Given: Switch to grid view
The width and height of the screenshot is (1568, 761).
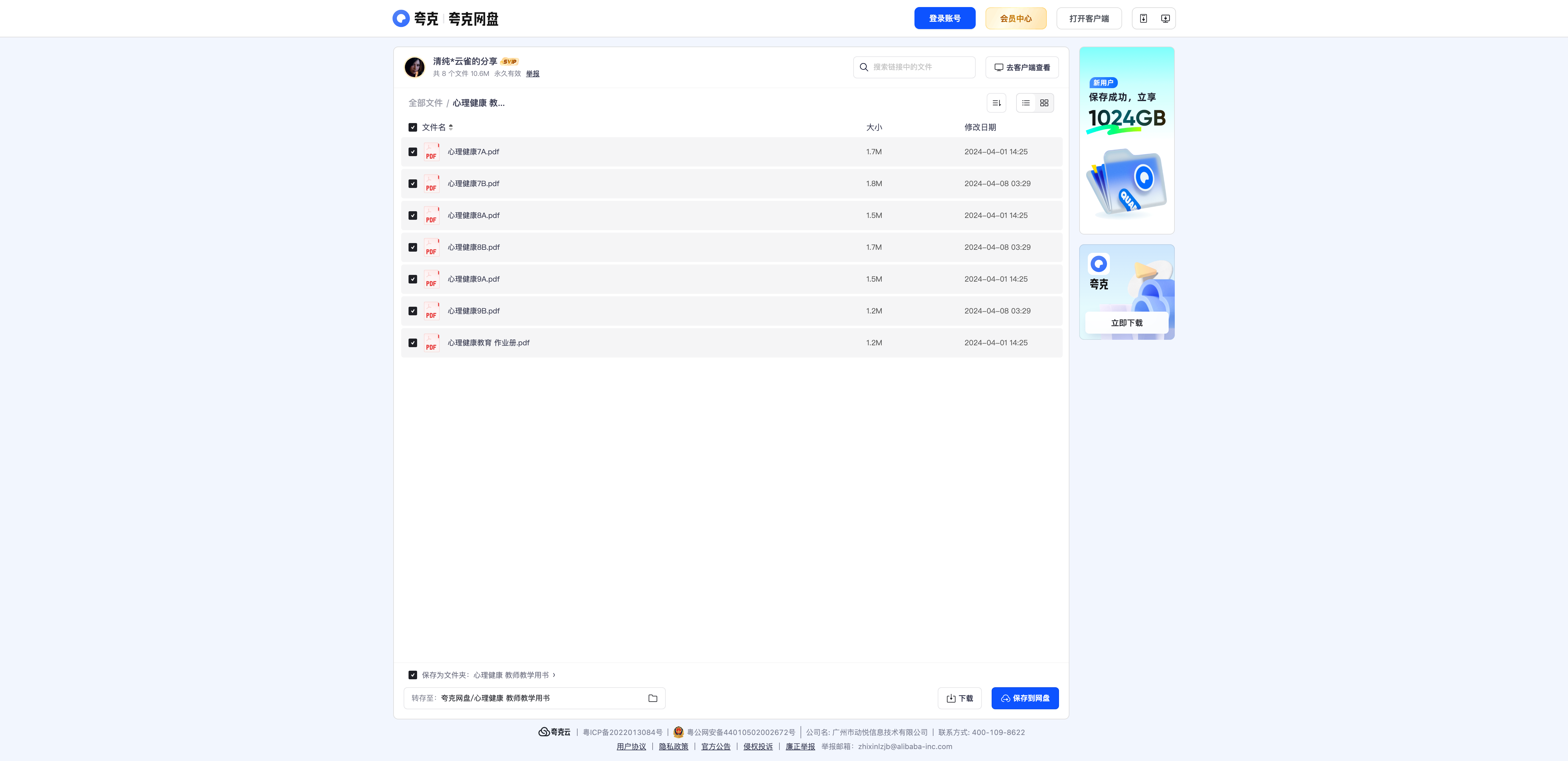Looking at the screenshot, I should pyautogui.click(x=1044, y=103).
